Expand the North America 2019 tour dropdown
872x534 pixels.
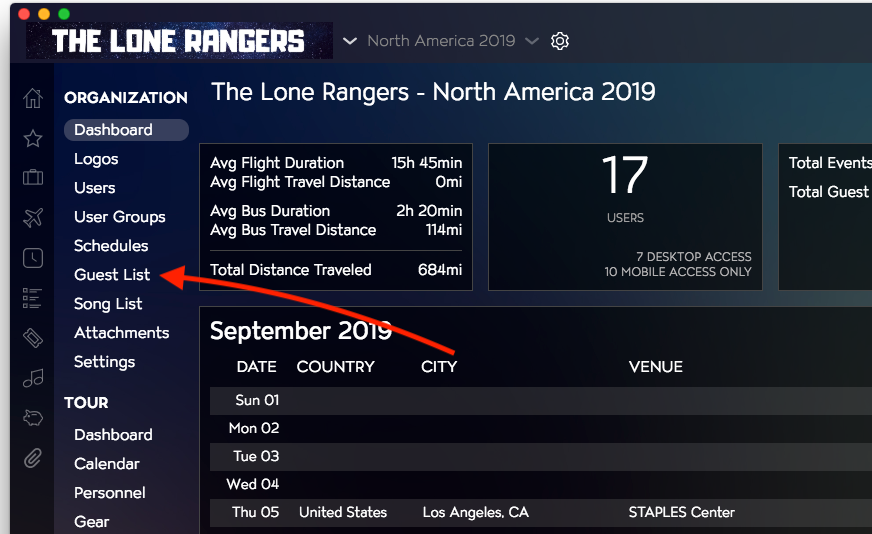pyautogui.click(x=453, y=41)
